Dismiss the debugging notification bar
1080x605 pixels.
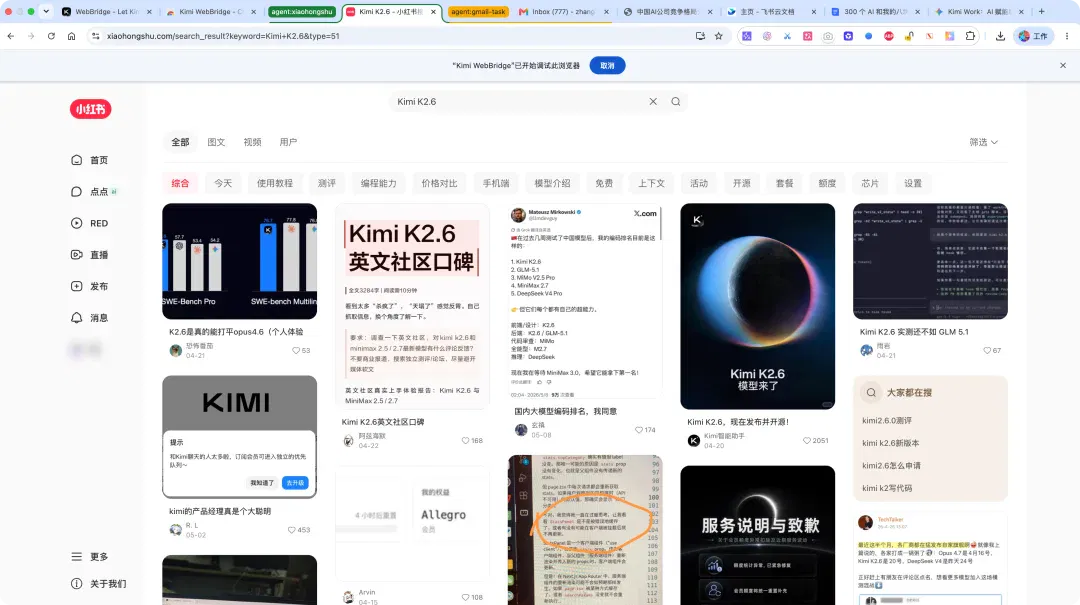(1063, 65)
